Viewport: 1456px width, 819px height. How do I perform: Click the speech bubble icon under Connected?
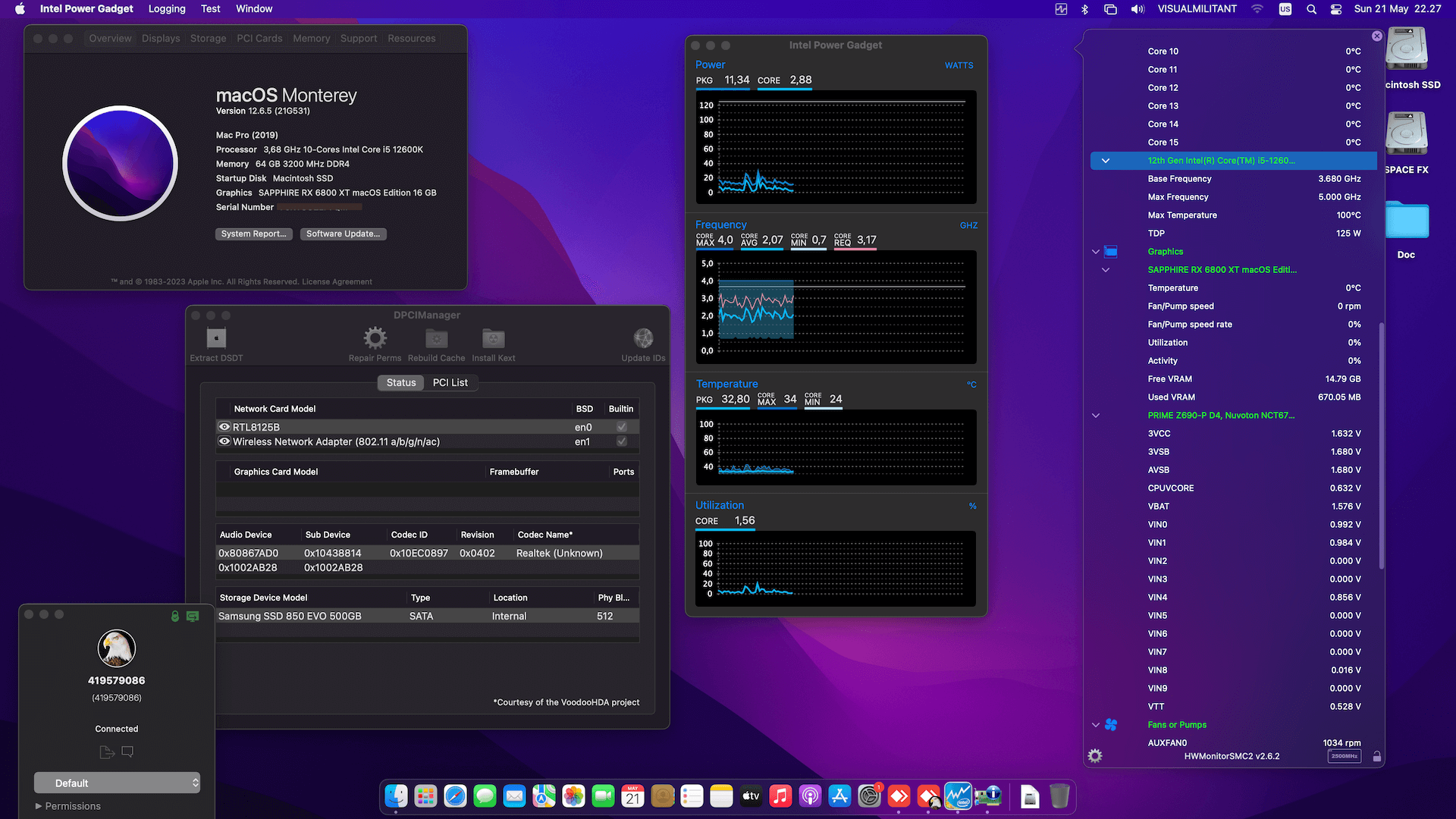pos(127,752)
